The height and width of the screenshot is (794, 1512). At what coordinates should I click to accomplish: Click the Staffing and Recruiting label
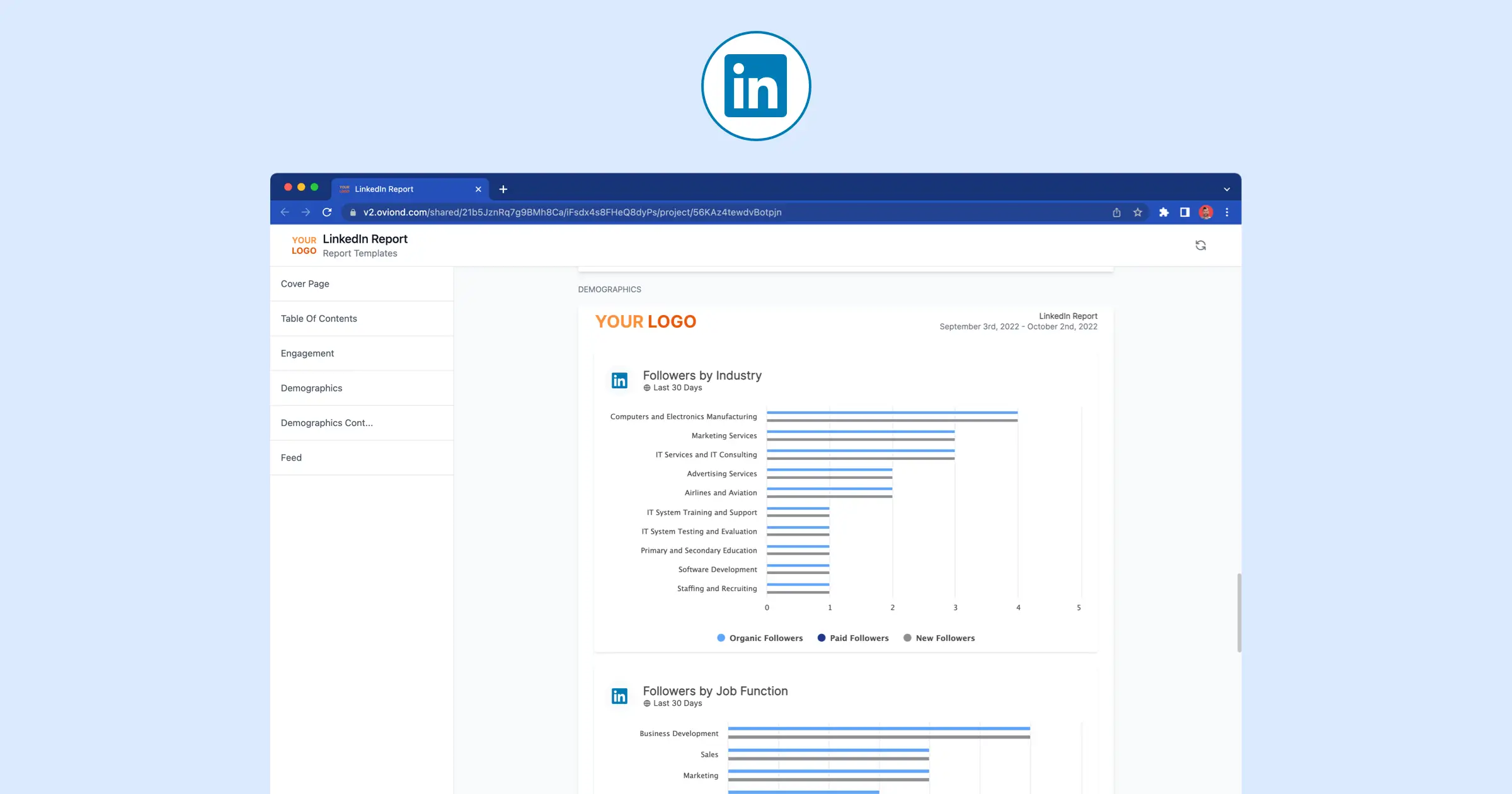tap(717, 588)
